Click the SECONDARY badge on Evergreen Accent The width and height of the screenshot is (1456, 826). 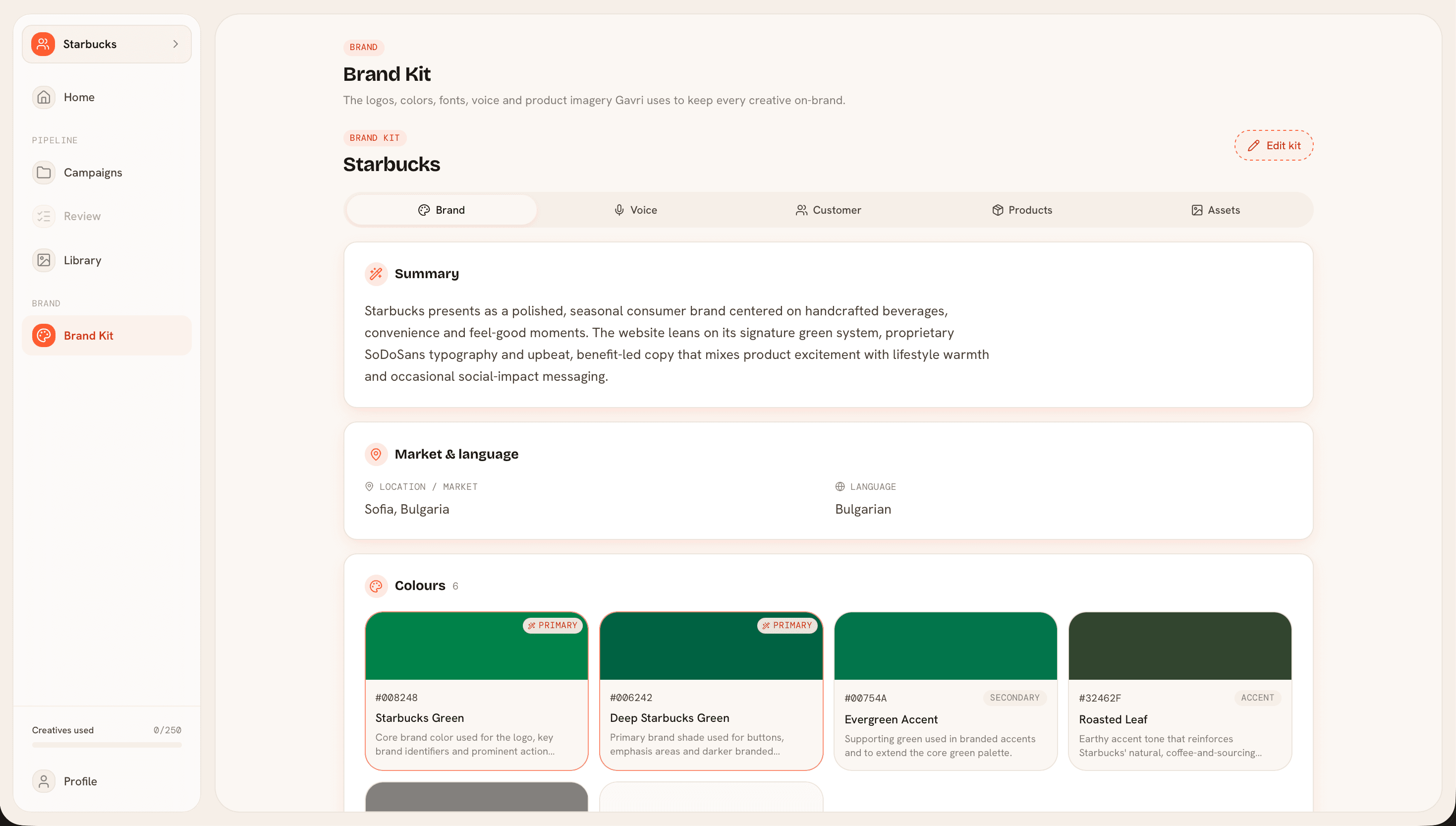coord(1014,698)
